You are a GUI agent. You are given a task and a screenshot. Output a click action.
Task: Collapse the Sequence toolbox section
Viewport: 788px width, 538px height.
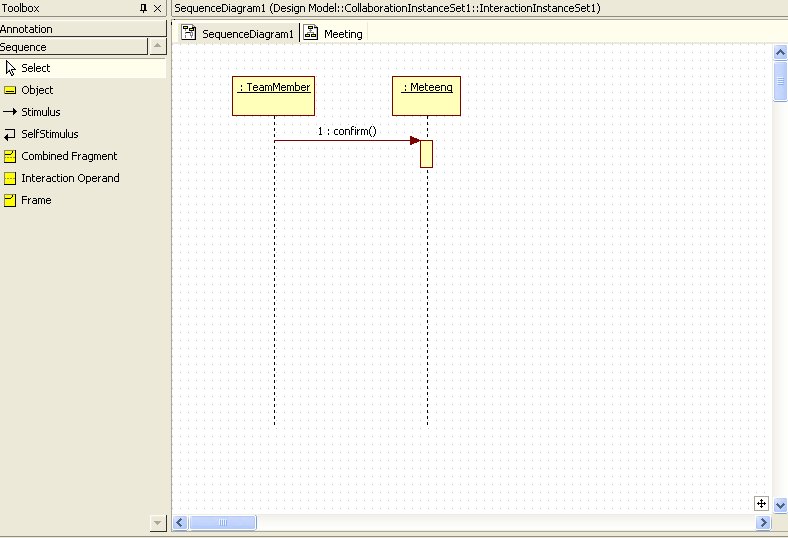point(74,47)
